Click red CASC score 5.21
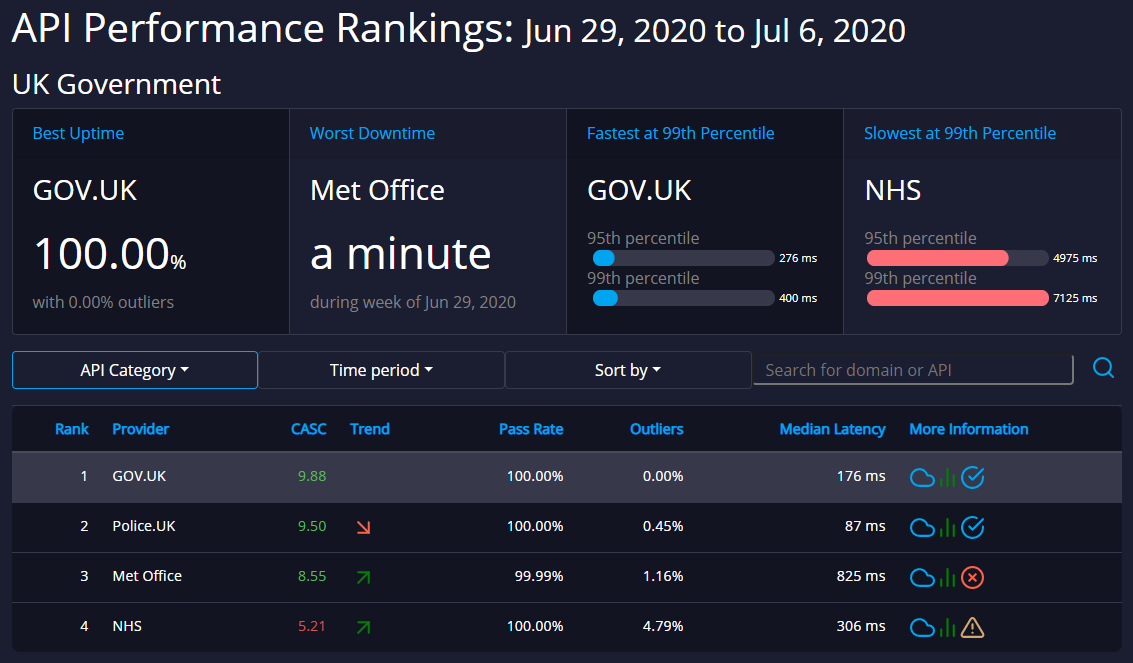The width and height of the screenshot is (1133, 663). point(311,625)
